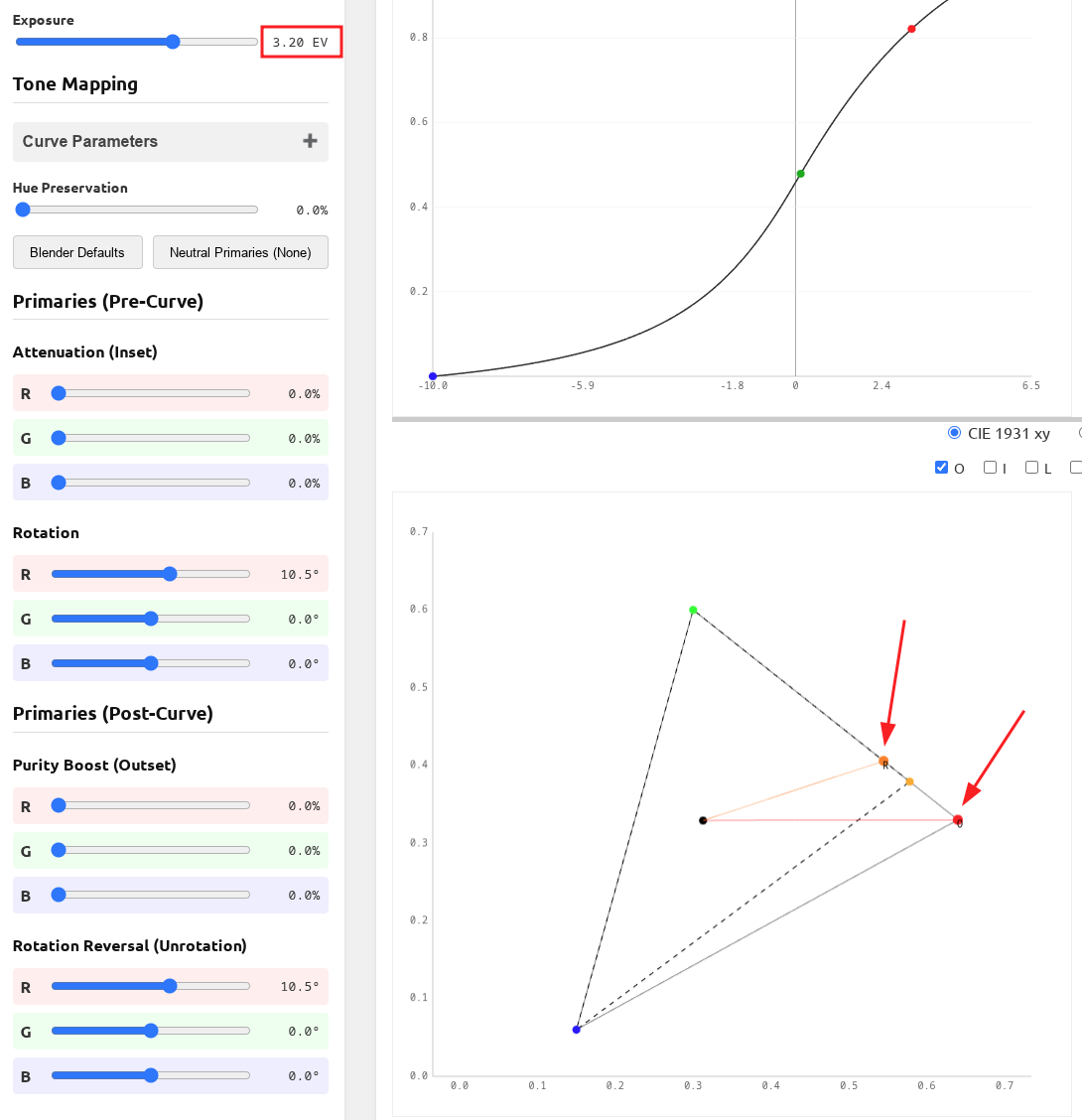Click the Rotation G slider handle

151,619
